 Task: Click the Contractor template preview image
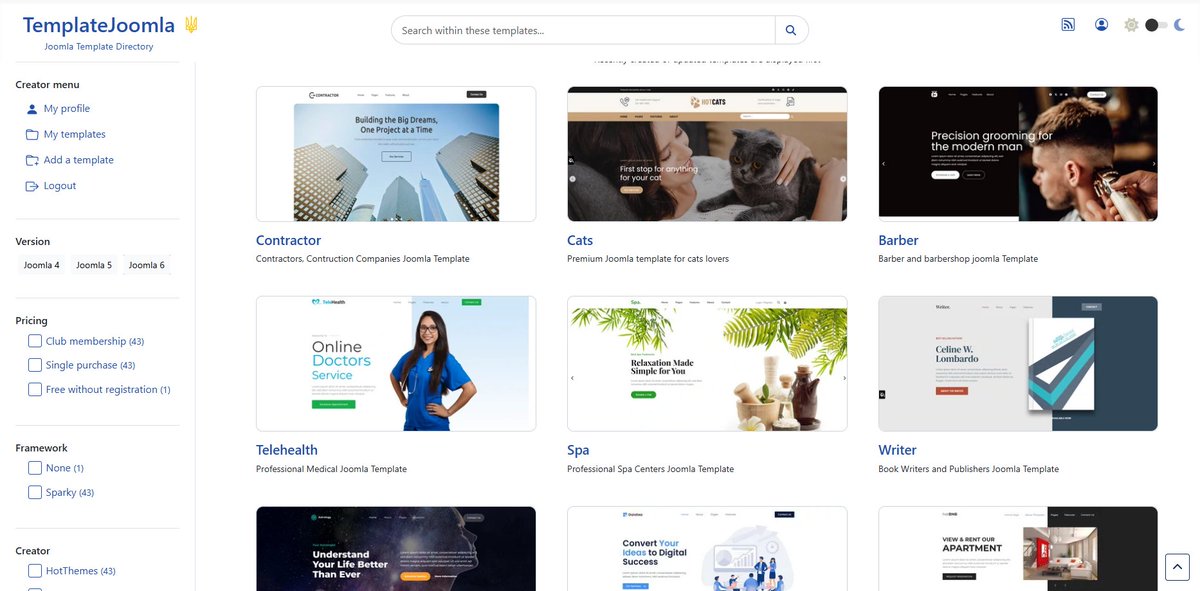coord(396,154)
